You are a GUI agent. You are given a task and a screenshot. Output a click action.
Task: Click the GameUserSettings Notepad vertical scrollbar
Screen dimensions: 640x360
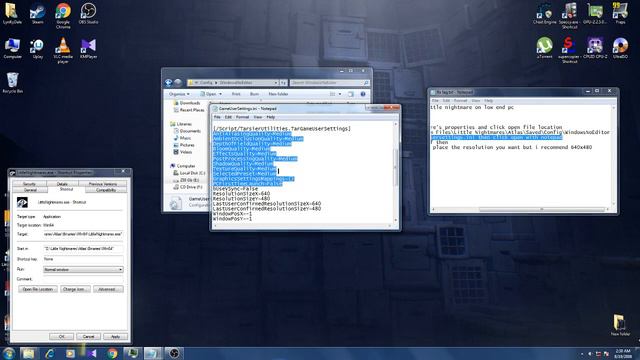[x=395, y=173]
